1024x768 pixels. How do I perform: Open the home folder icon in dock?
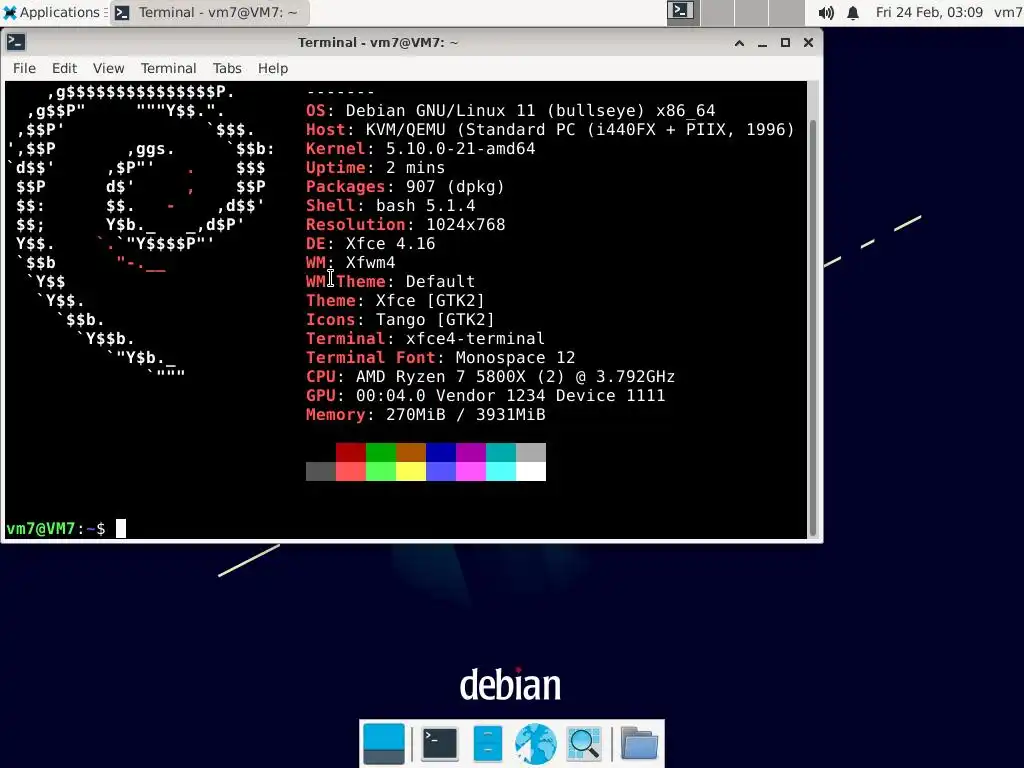click(x=639, y=743)
